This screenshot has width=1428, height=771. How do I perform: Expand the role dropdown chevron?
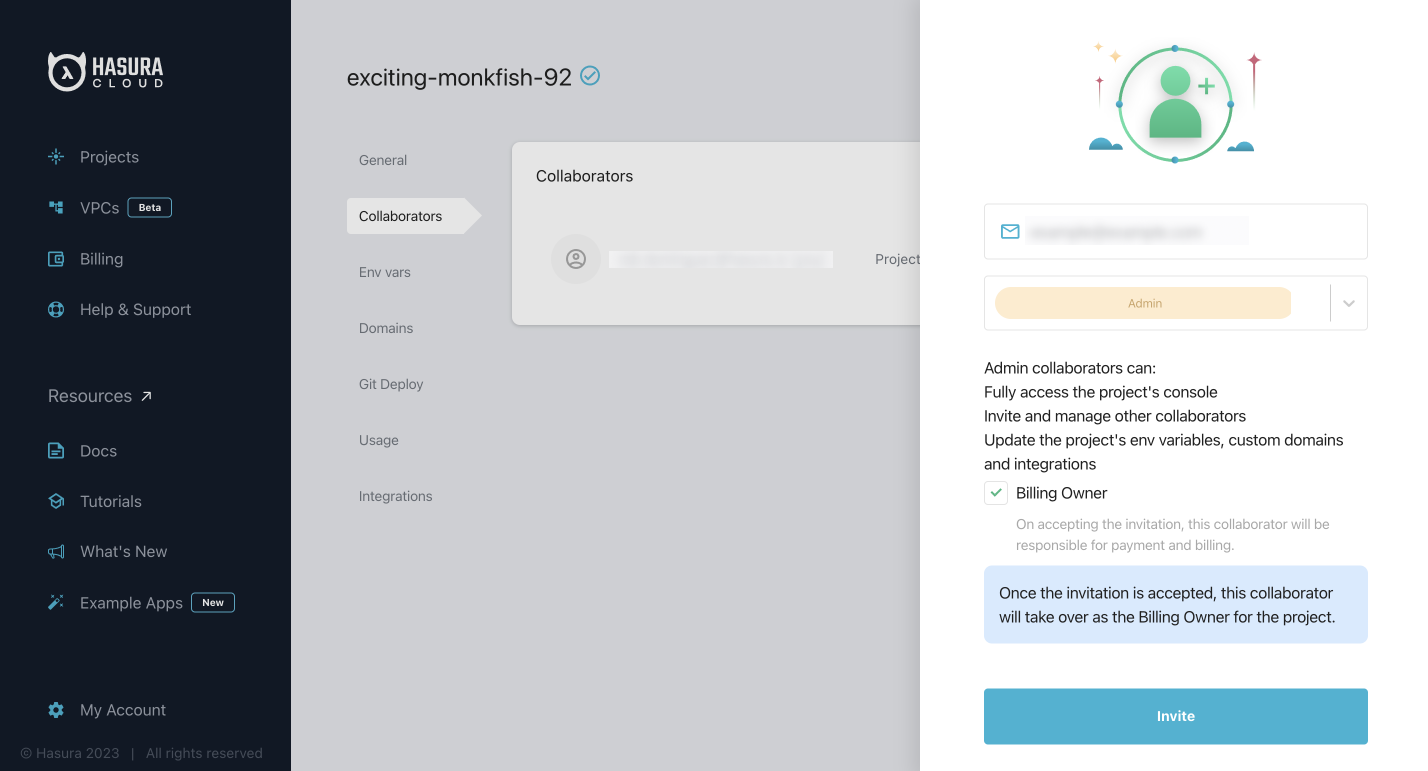tap(1349, 303)
